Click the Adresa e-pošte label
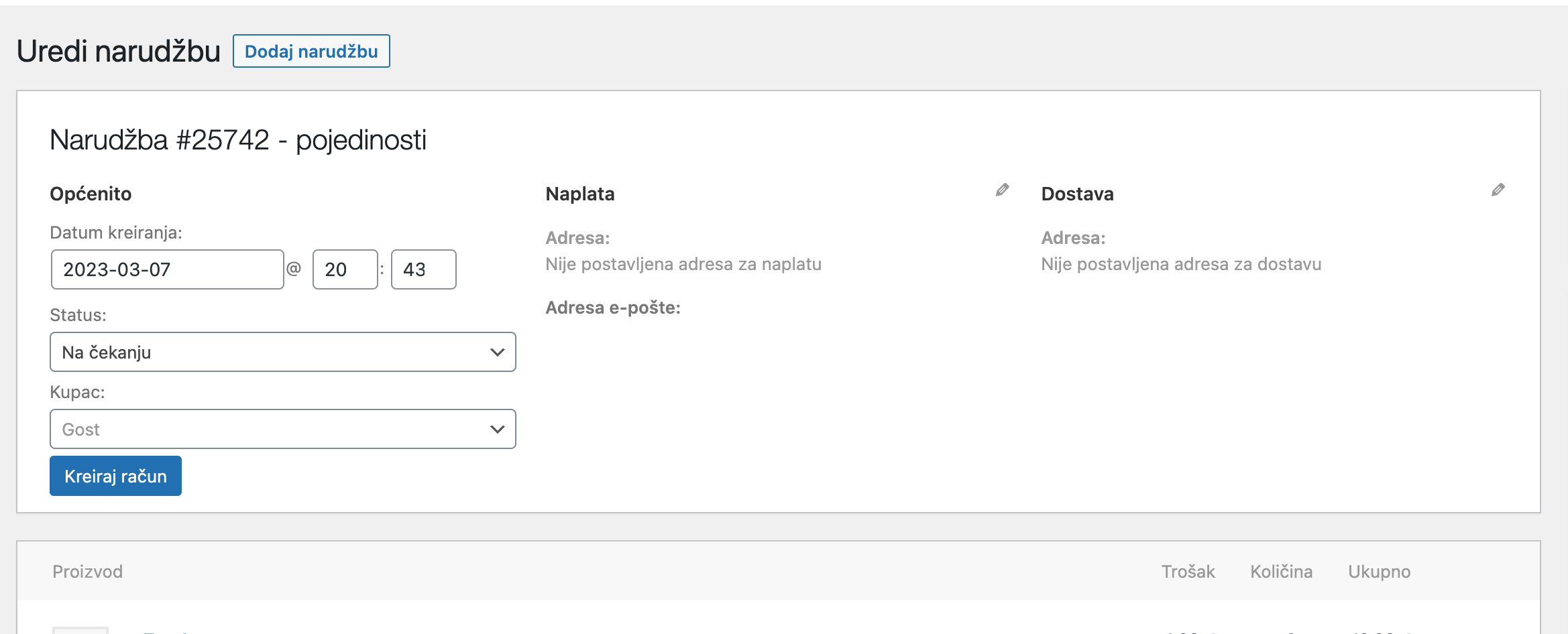 [x=612, y=308]
